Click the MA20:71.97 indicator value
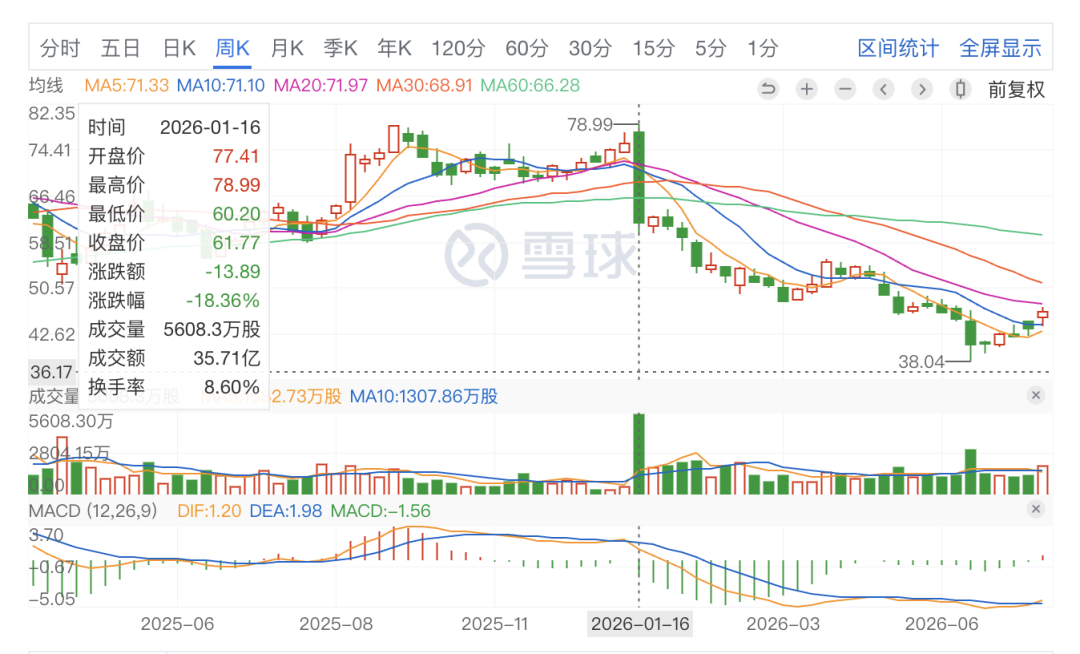This screenshot has width=1080, height=654. click(320, 85)
